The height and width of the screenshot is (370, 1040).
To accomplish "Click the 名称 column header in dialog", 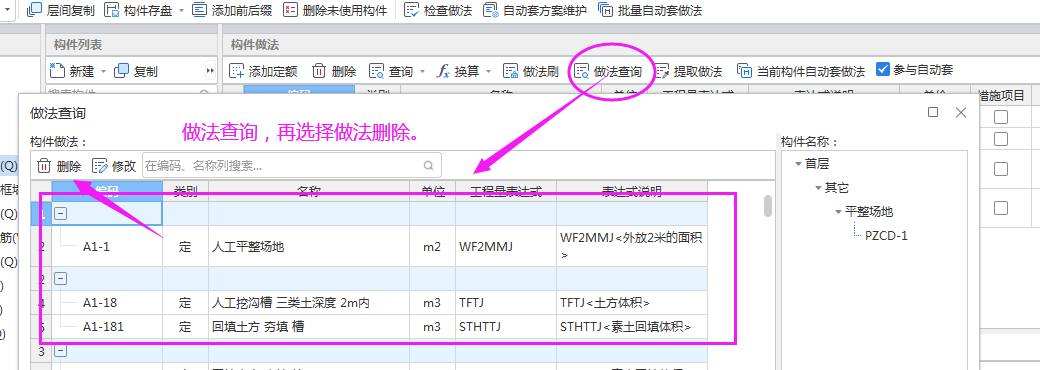I will [x=309, y=192].
